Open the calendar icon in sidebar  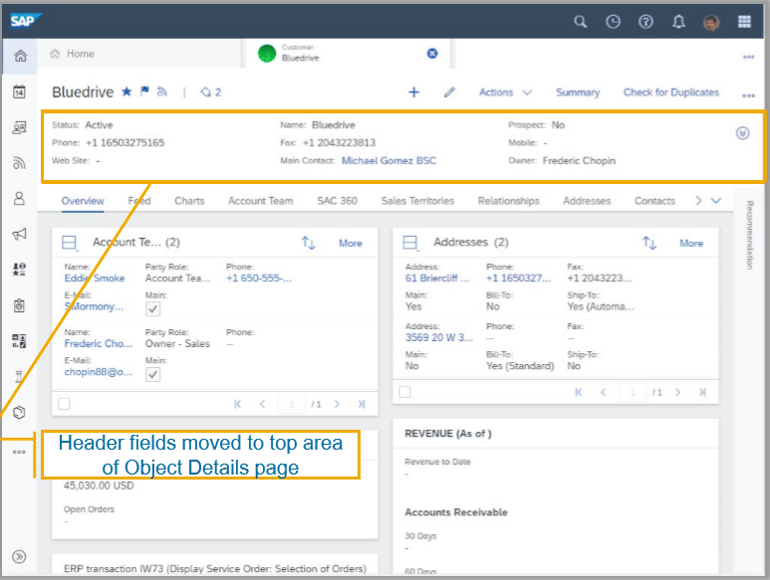[19, 92]
